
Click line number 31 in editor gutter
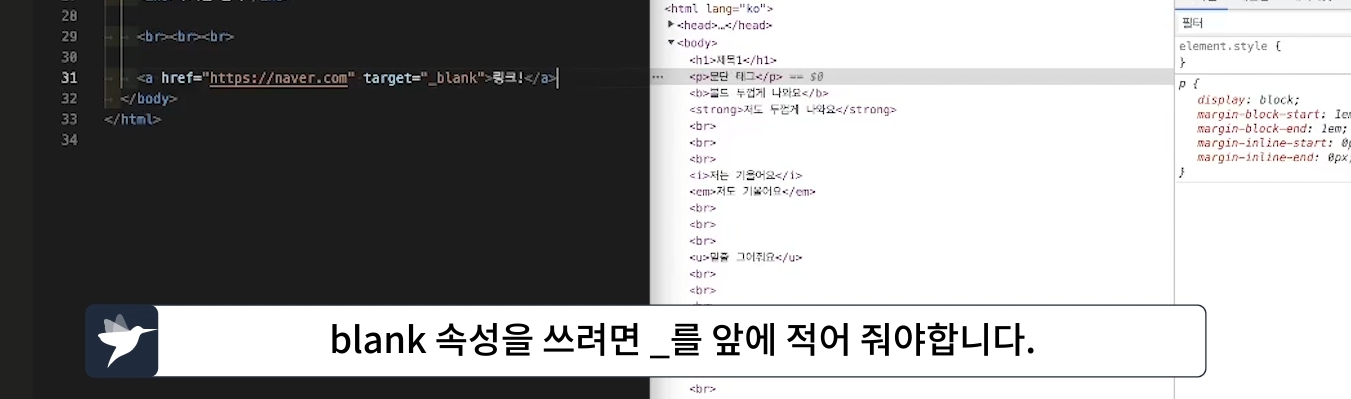[x=69, y=78]
